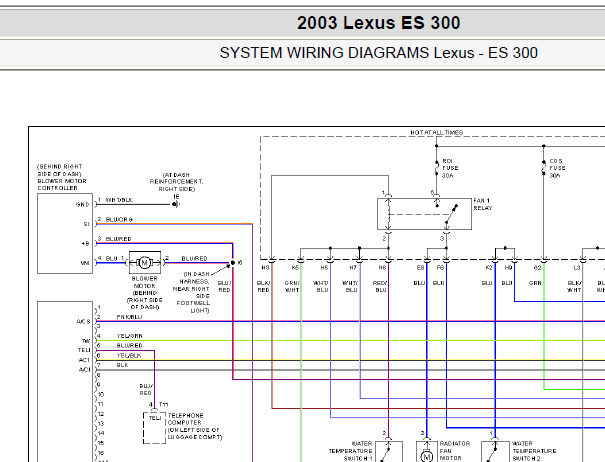This screenshot has height=462, width=605.
Task: Click the WHT/BLK wire label
Action: tap(119, 200)
